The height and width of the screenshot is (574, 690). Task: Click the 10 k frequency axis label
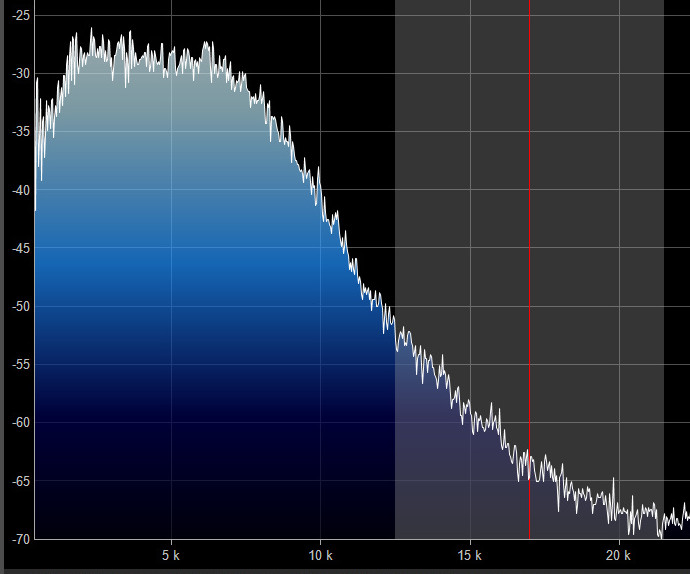coord(320,555)
